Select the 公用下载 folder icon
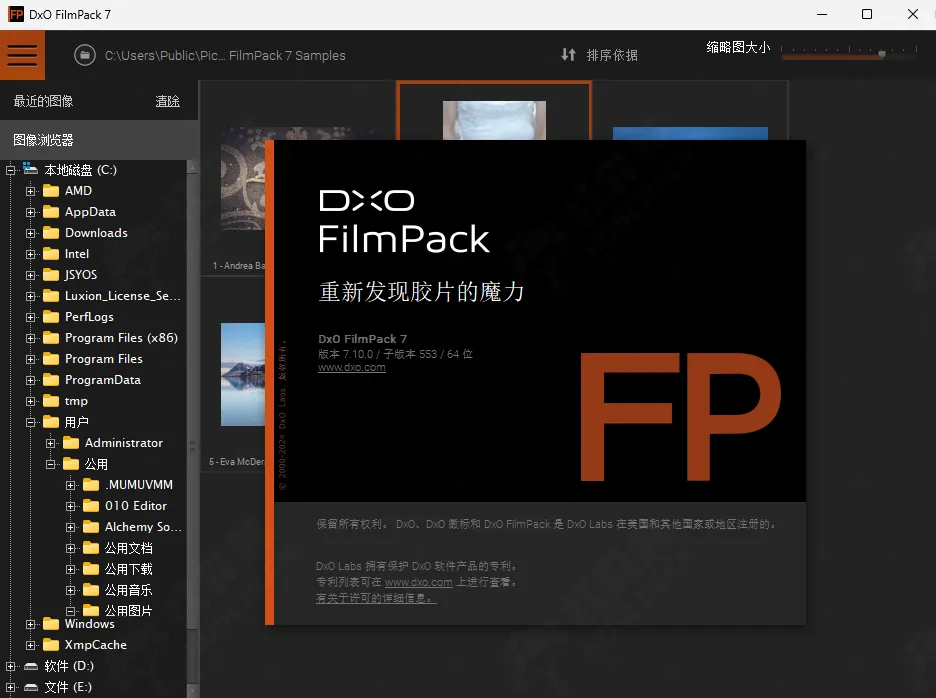The height and width of the screenshot is (698, 936). coord(91,569)
